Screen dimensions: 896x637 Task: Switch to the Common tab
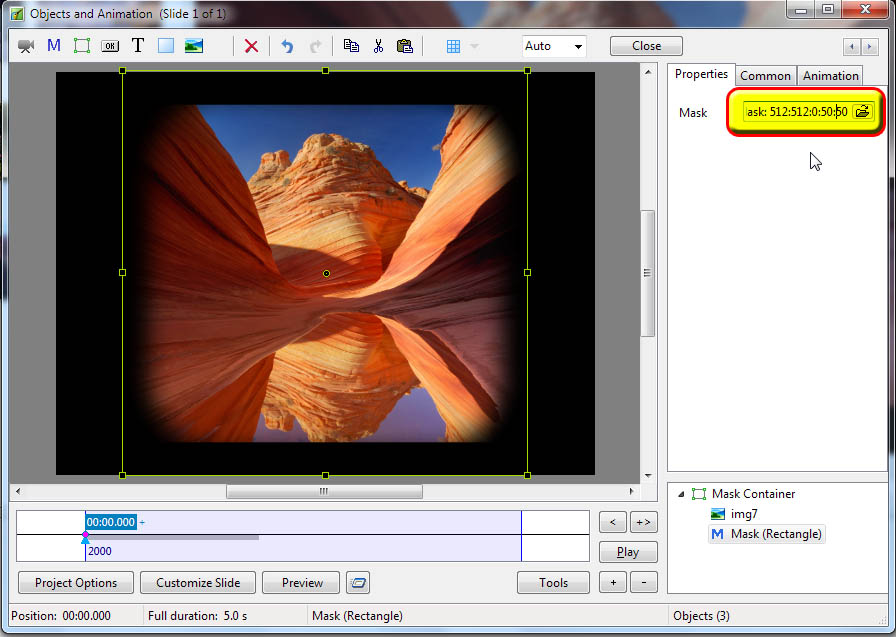click(x=765, y=76)
